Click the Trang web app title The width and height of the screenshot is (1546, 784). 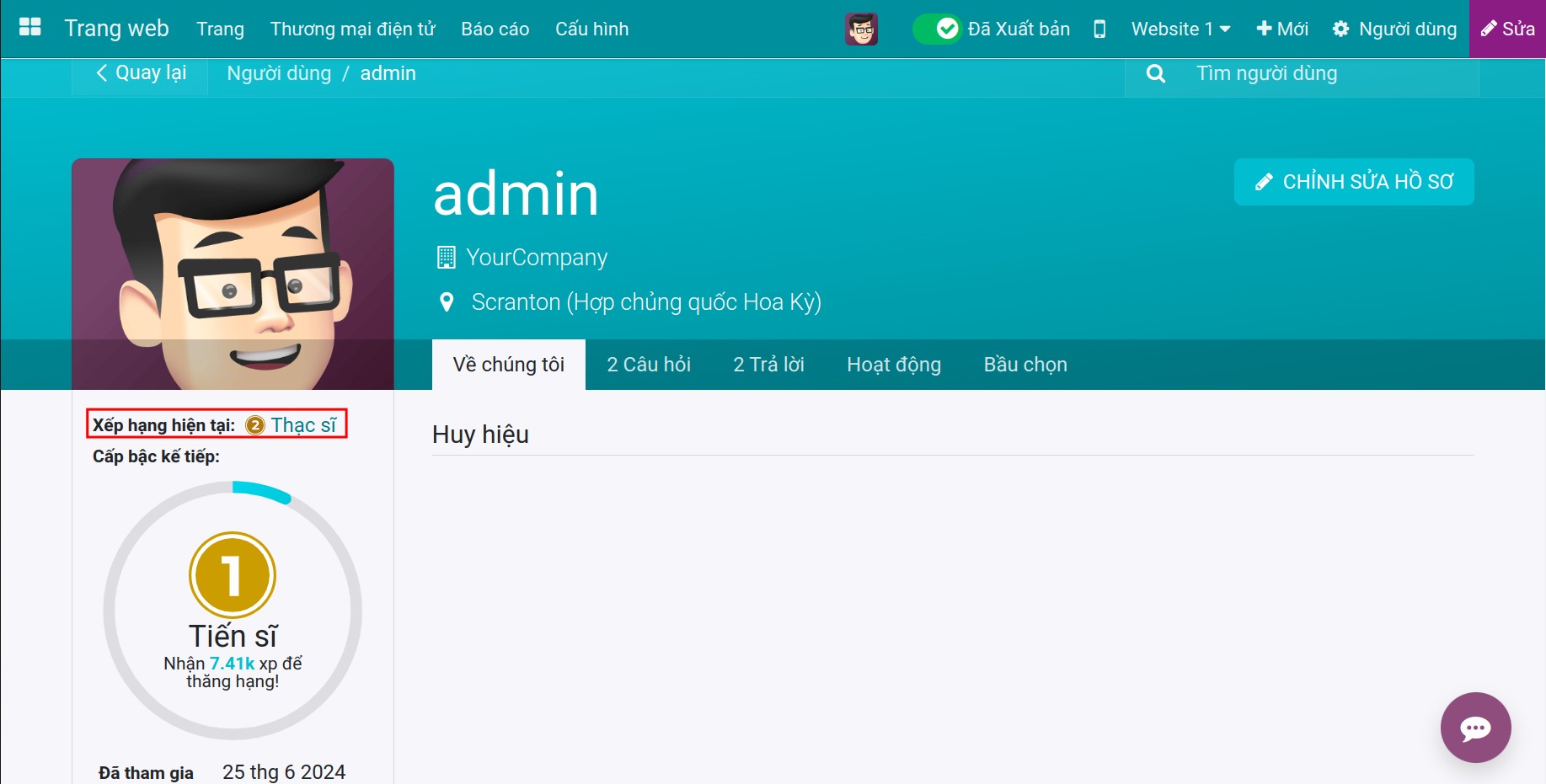[x=116, y=29]
